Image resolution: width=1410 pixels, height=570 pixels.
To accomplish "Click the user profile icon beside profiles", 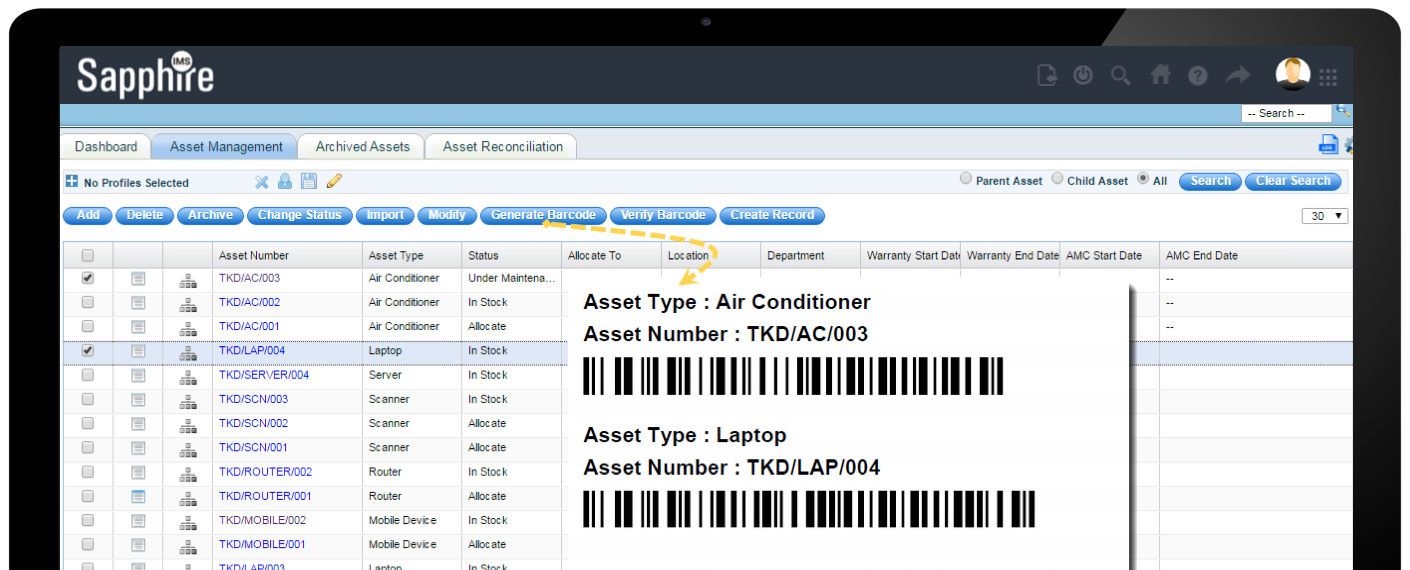I will click(x=285, y=181).
